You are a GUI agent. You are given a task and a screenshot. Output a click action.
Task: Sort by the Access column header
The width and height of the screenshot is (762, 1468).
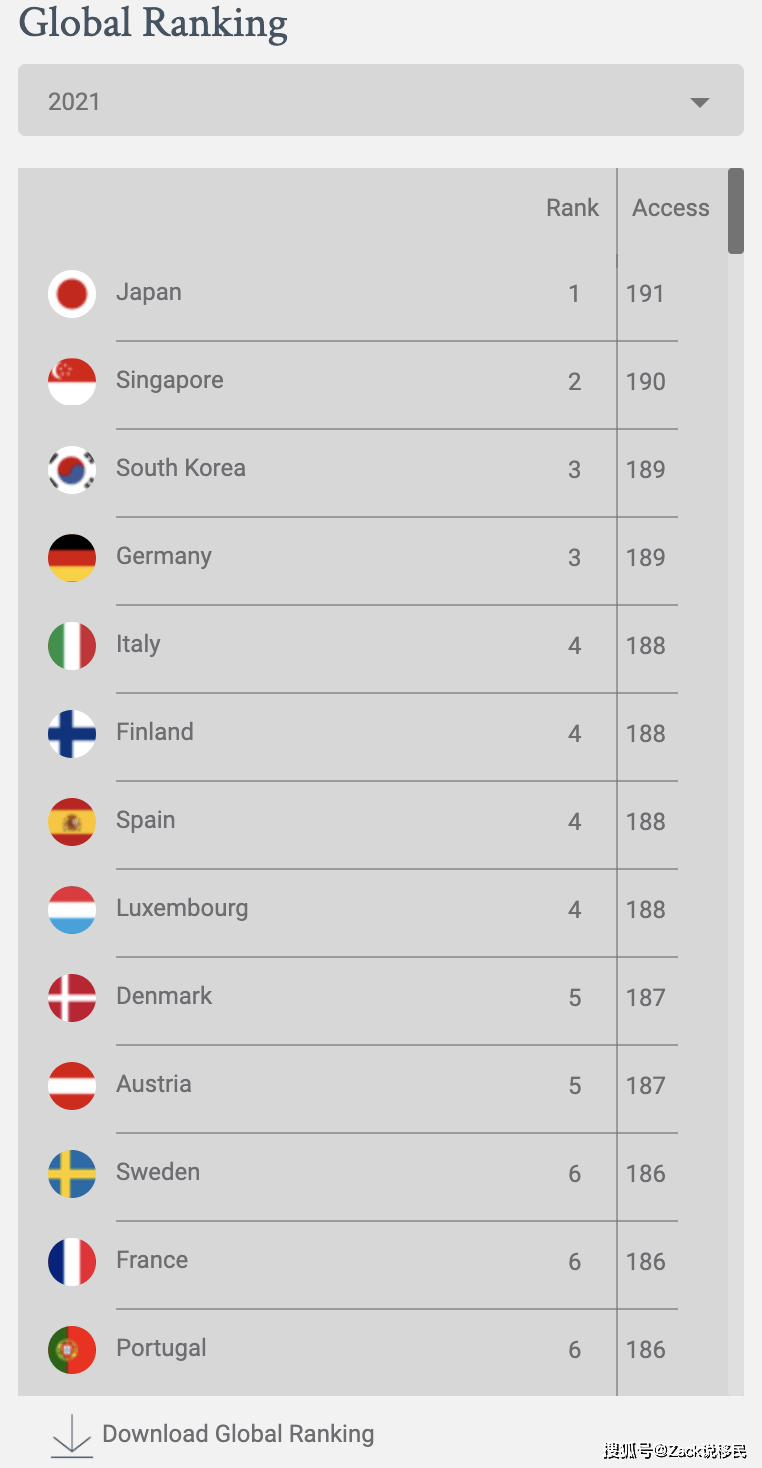pyautogui.click(x=671, y=208)
